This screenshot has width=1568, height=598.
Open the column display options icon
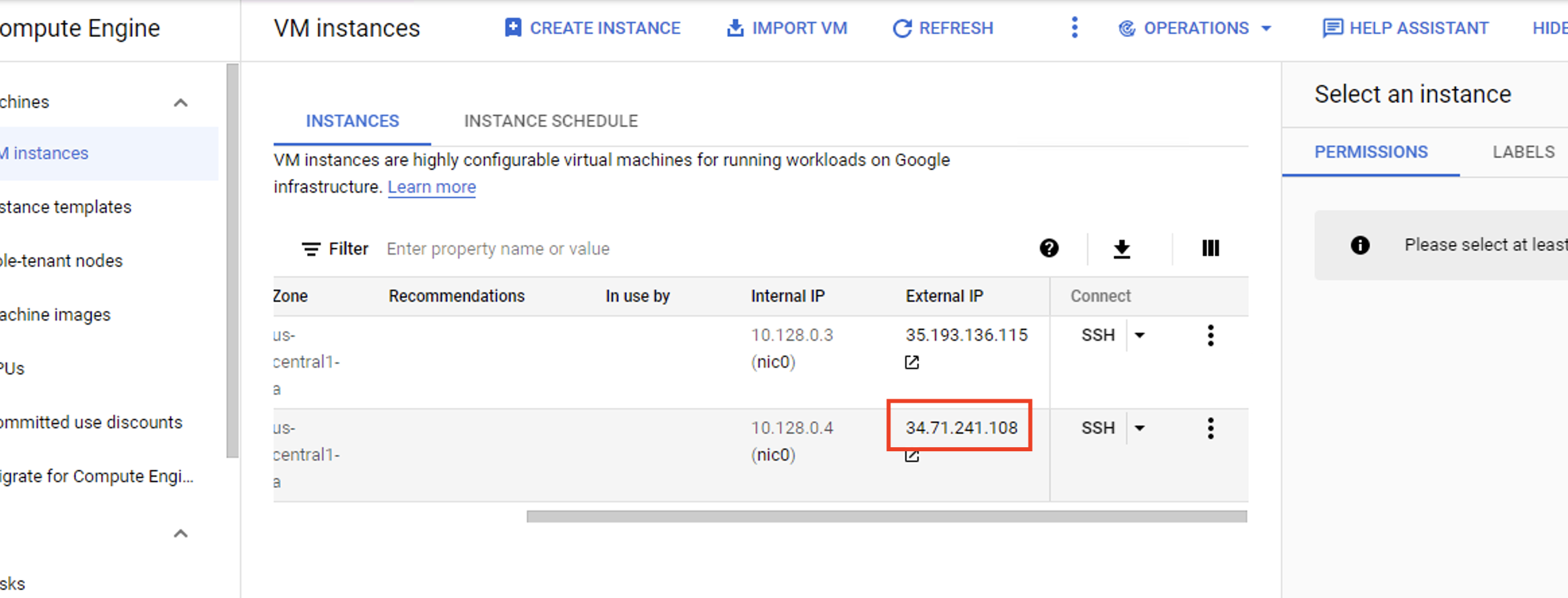tap(1210, 248)
